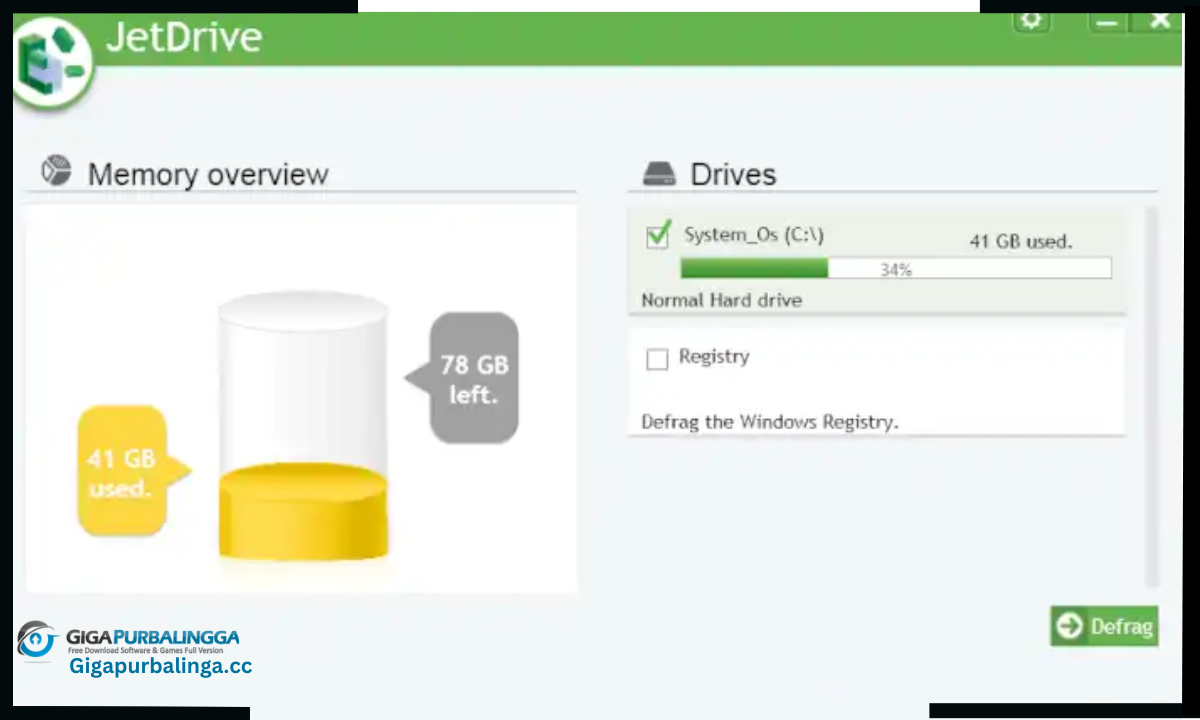This screenshot has height=720, width=1200.
Task: Click the gray "78 GB left." callout
Action: [472, 378]
